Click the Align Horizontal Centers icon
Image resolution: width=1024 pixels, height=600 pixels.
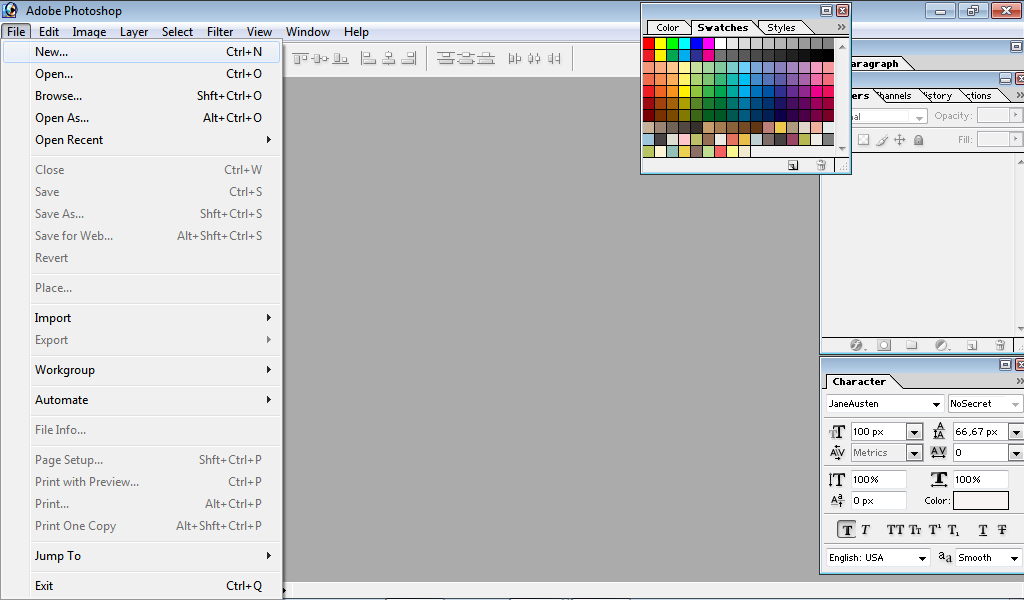click(389, 59)
